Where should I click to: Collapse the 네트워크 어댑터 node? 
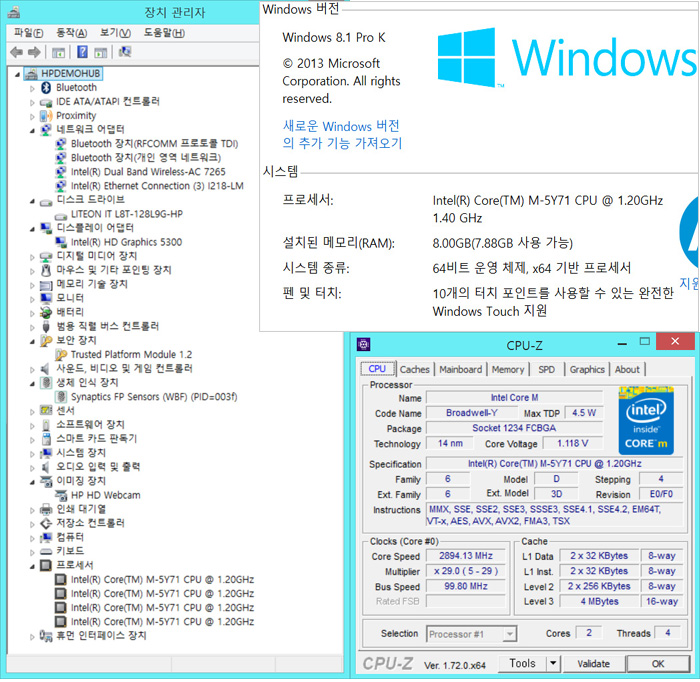32,131
